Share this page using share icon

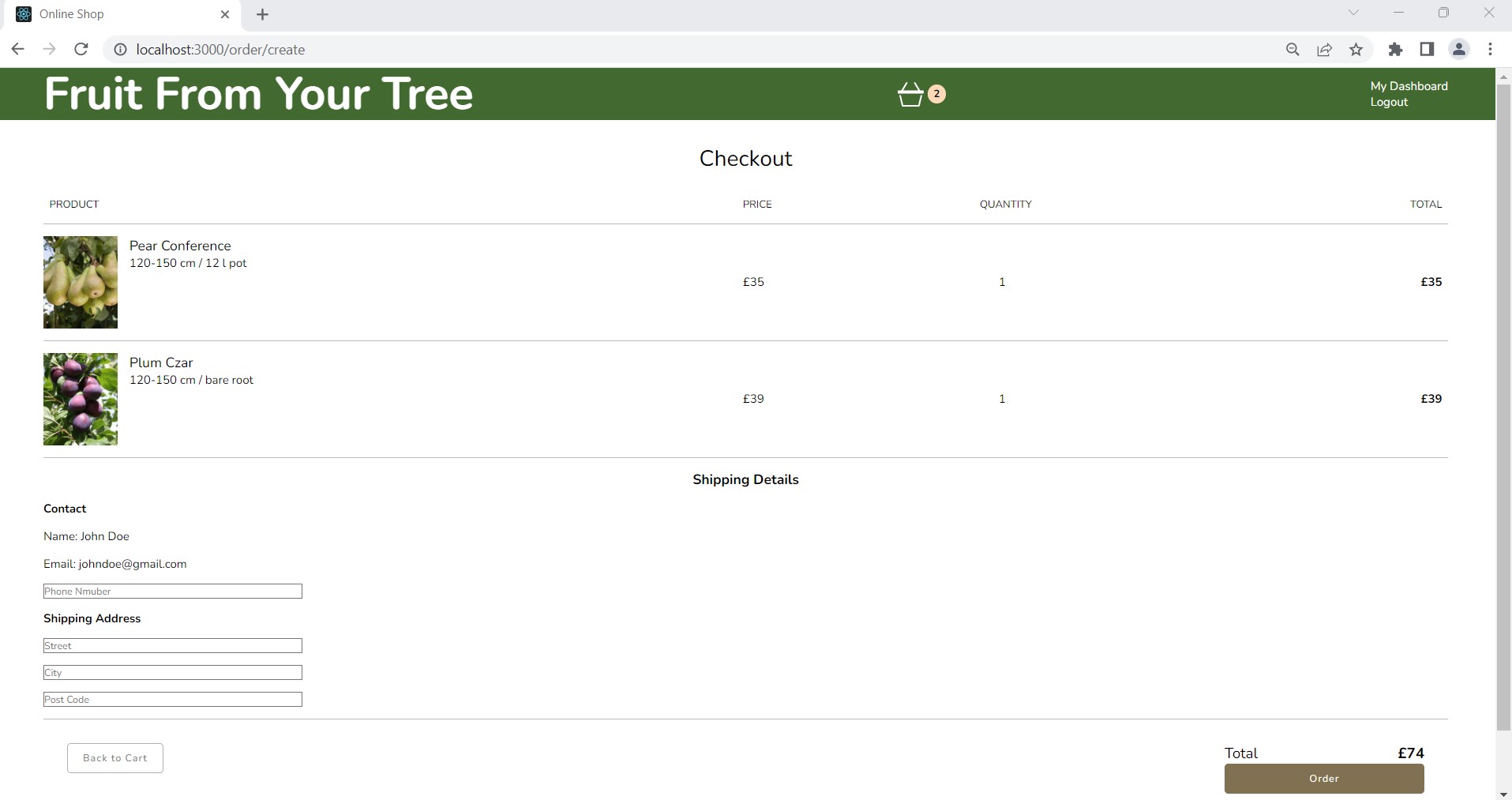pos(1324,49)
